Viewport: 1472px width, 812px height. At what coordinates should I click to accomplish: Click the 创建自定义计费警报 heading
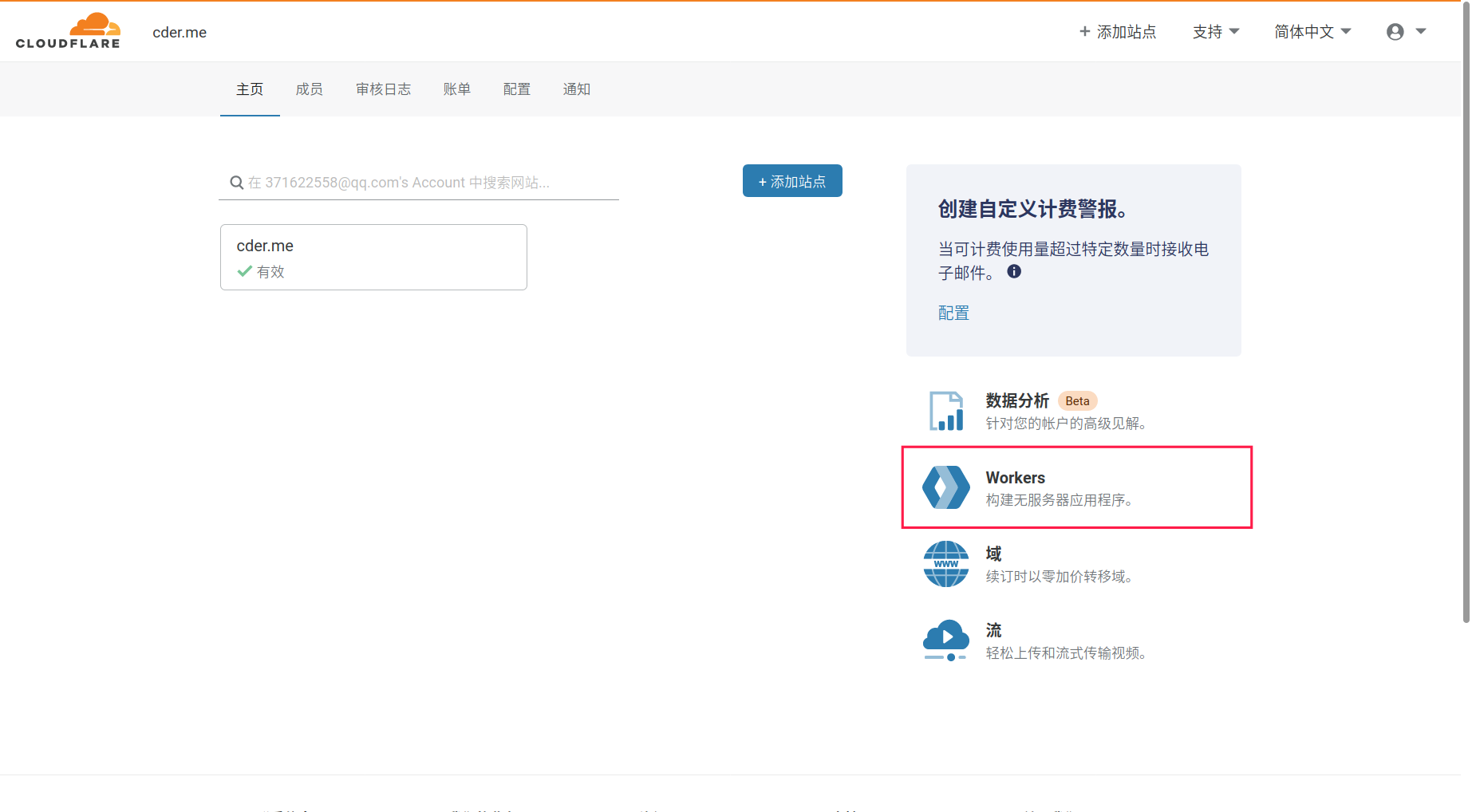[x=1032, y=209]
